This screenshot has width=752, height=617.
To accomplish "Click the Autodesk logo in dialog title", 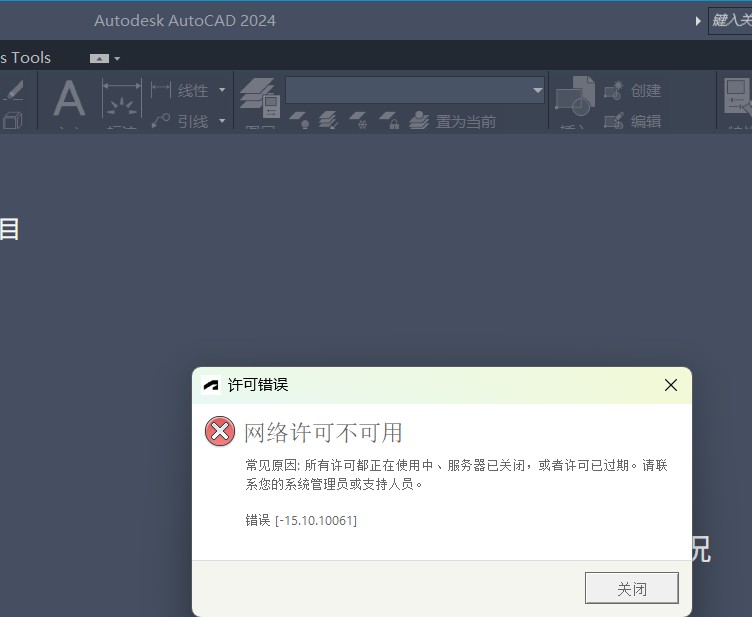I will [x=211, y=385].
